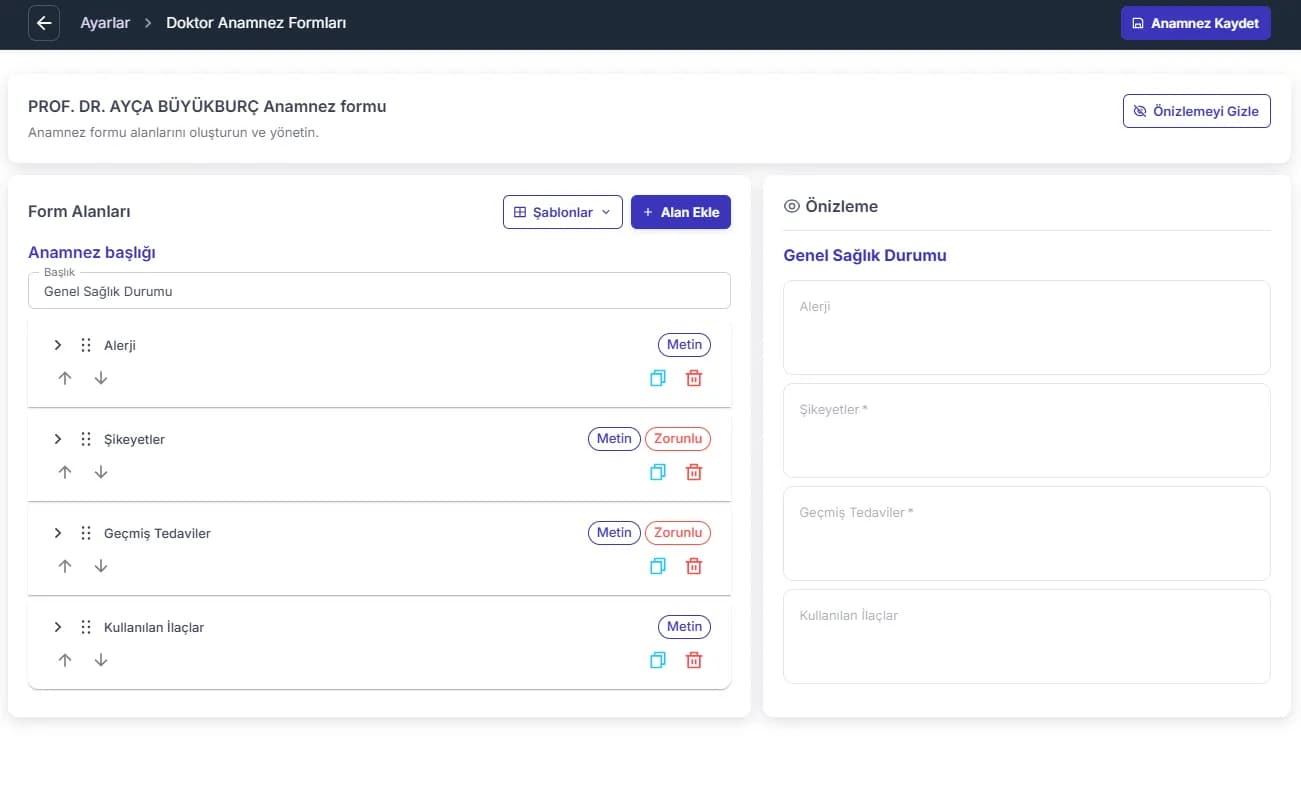This screenshot has height=809, width=1301.
Task: Hide the preview with Önizlemeyi Gizle
Action: click(x=1197, y=111)
